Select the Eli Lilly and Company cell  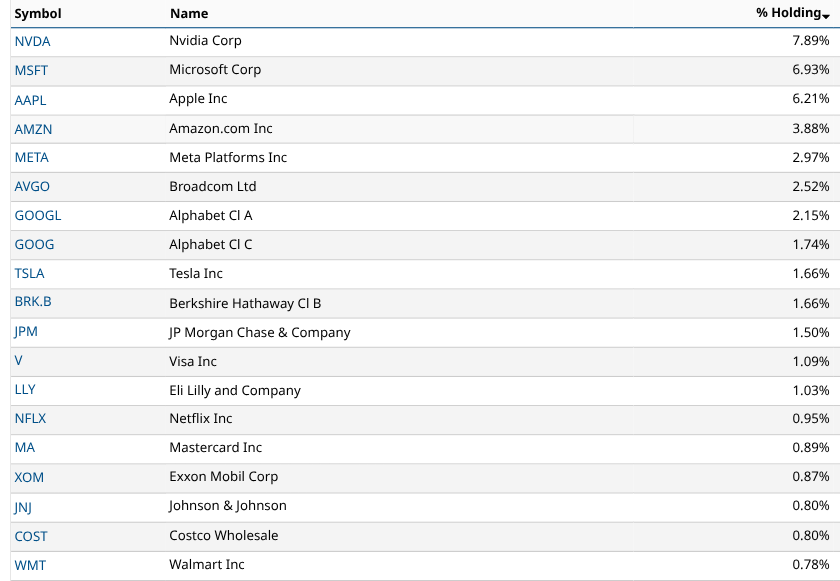(399, 390)
